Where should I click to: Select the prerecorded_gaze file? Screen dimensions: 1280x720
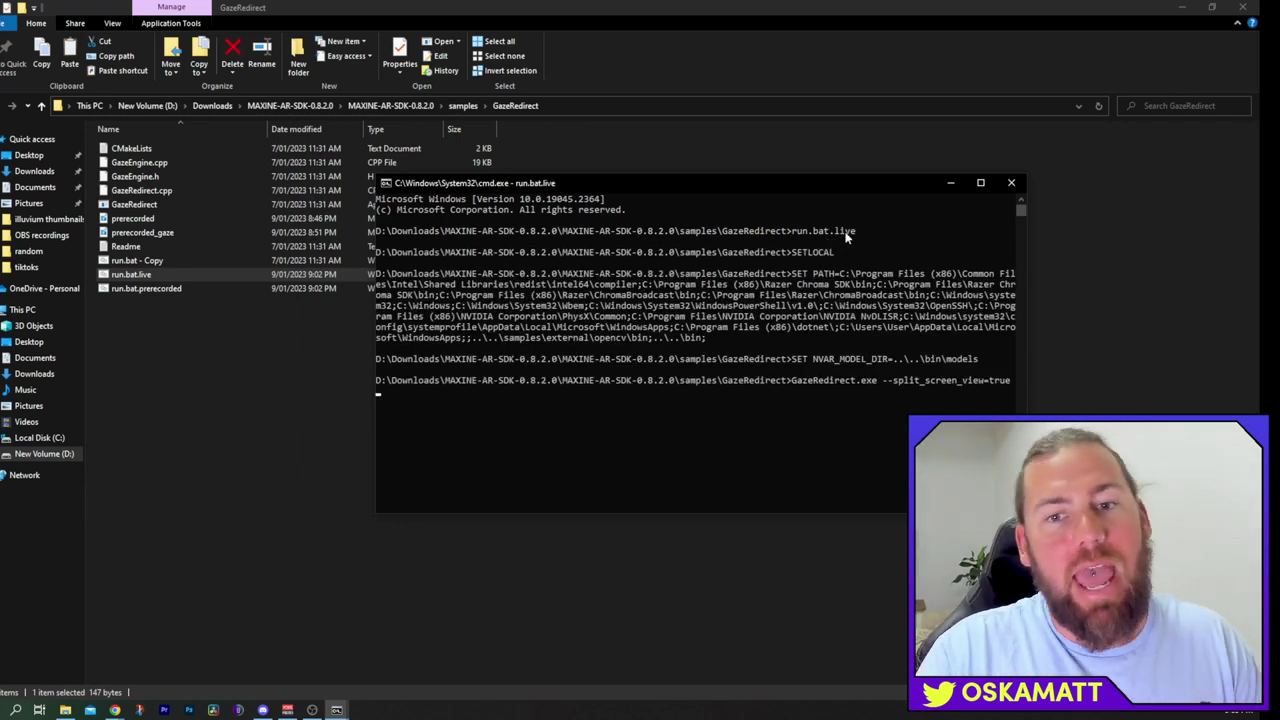pyautogui.click(x=142, y=232)
